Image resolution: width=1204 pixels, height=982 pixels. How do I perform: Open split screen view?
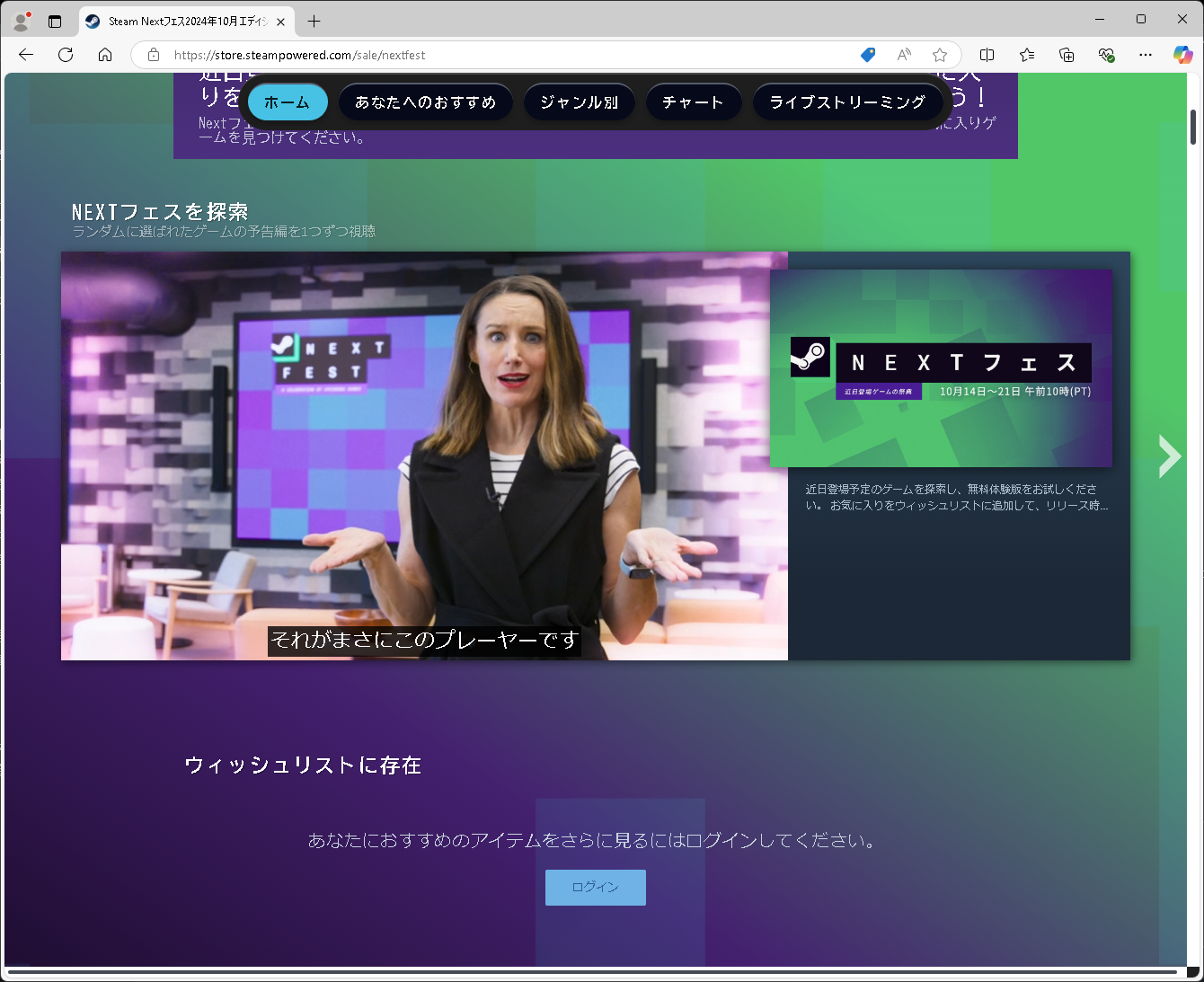pyautogui.click(x=987, y=55)
